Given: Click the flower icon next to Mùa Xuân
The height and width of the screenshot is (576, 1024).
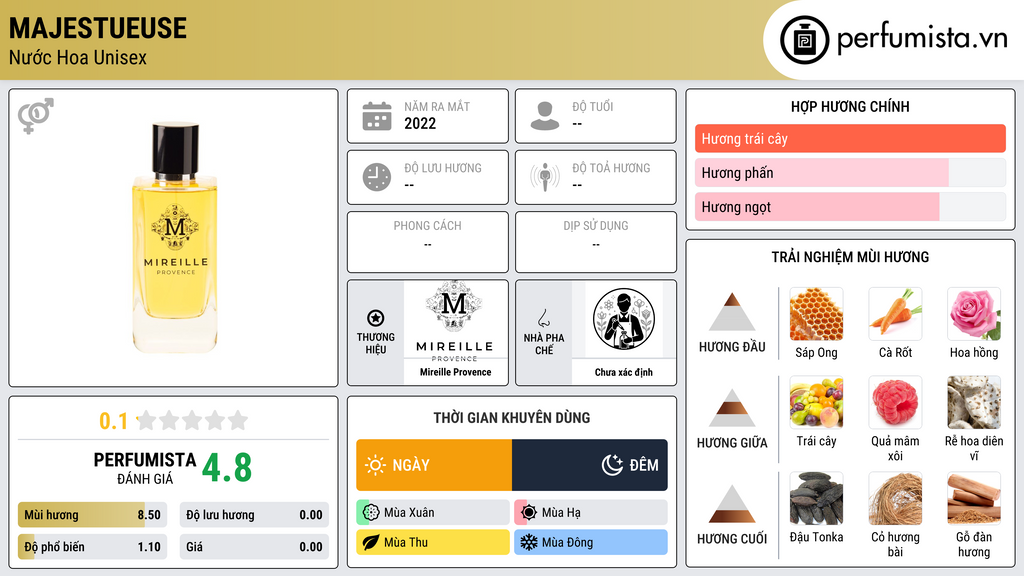Looking at the screenshot, I should [x=371, y=513].
